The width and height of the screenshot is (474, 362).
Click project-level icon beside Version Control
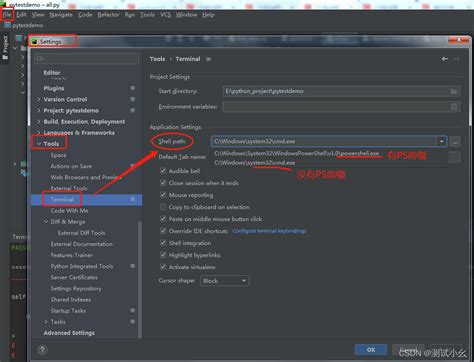[x=133, y=99]
